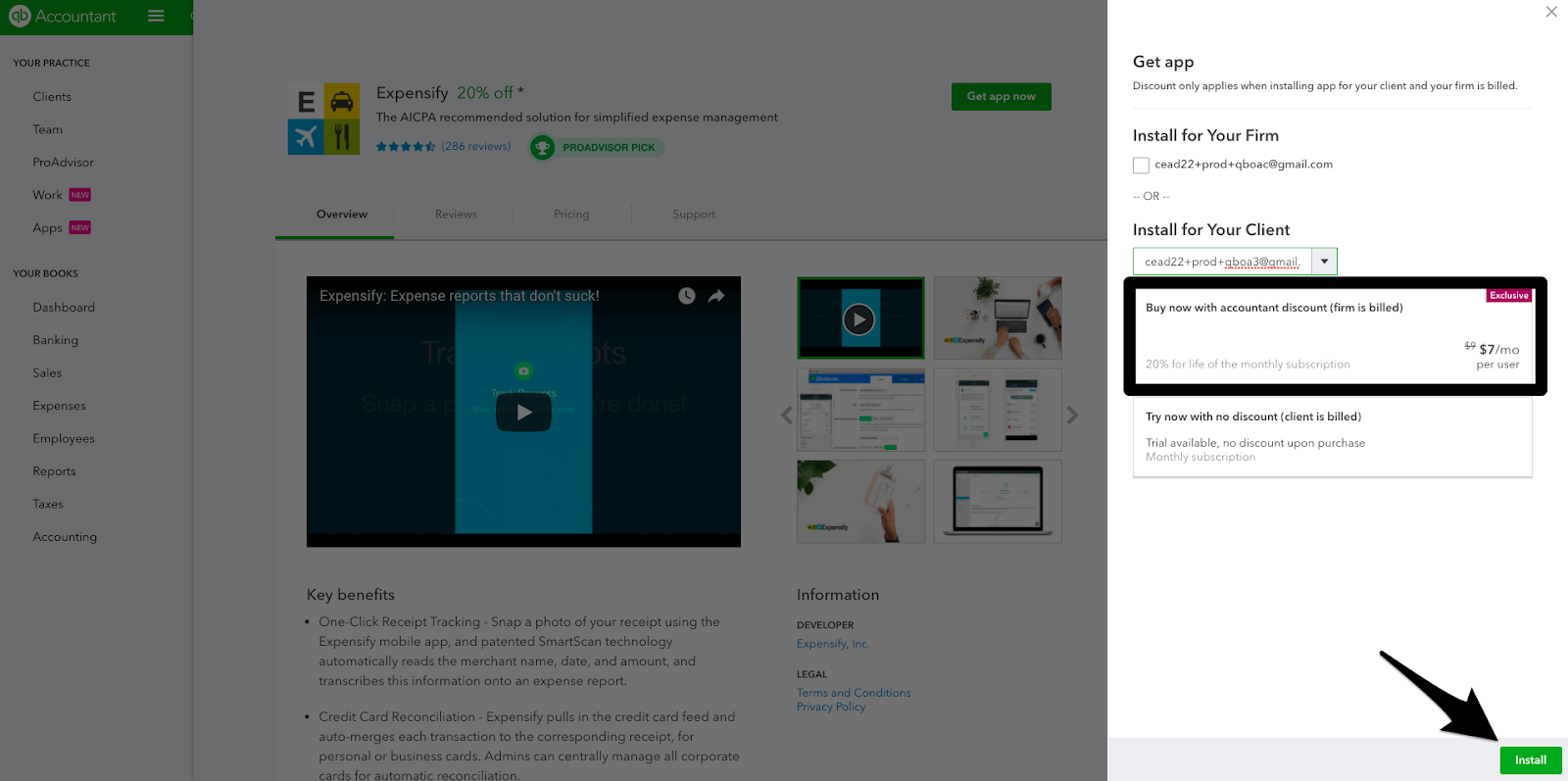Switch to the Overview tab
This screenshot has width=1568, height=781.
pyautogui.click(x=342, y=215)
